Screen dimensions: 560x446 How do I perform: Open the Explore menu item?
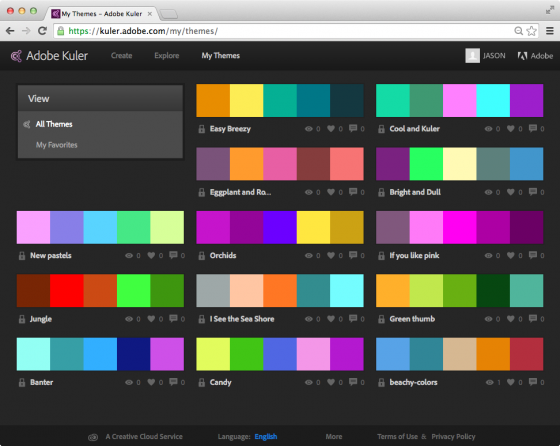click(x=167, y=56)
